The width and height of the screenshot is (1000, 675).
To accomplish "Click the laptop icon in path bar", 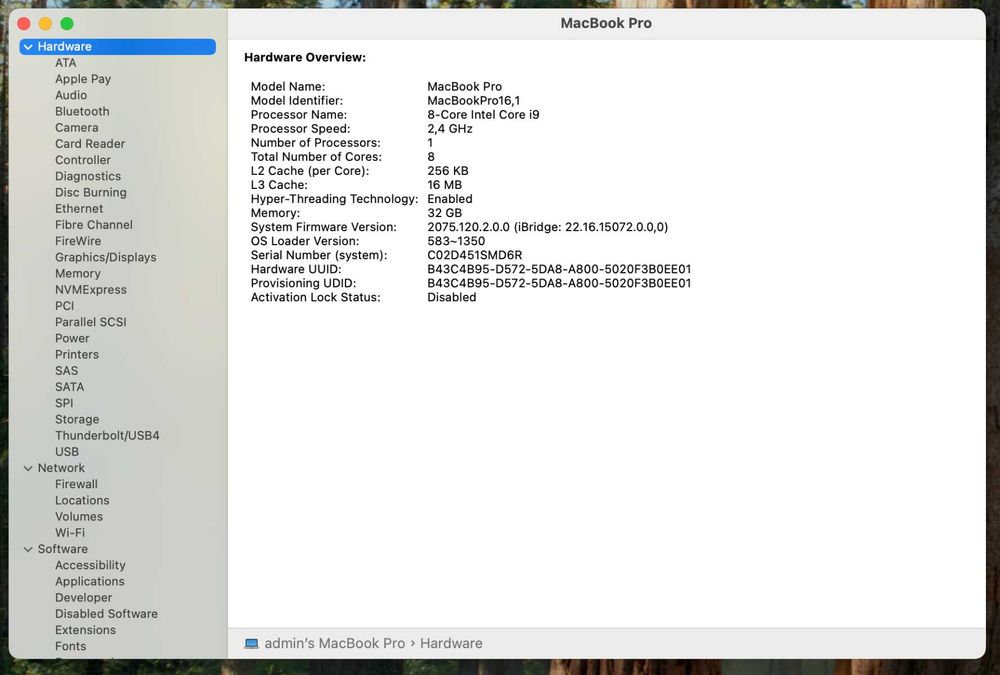I will (251, 643).
